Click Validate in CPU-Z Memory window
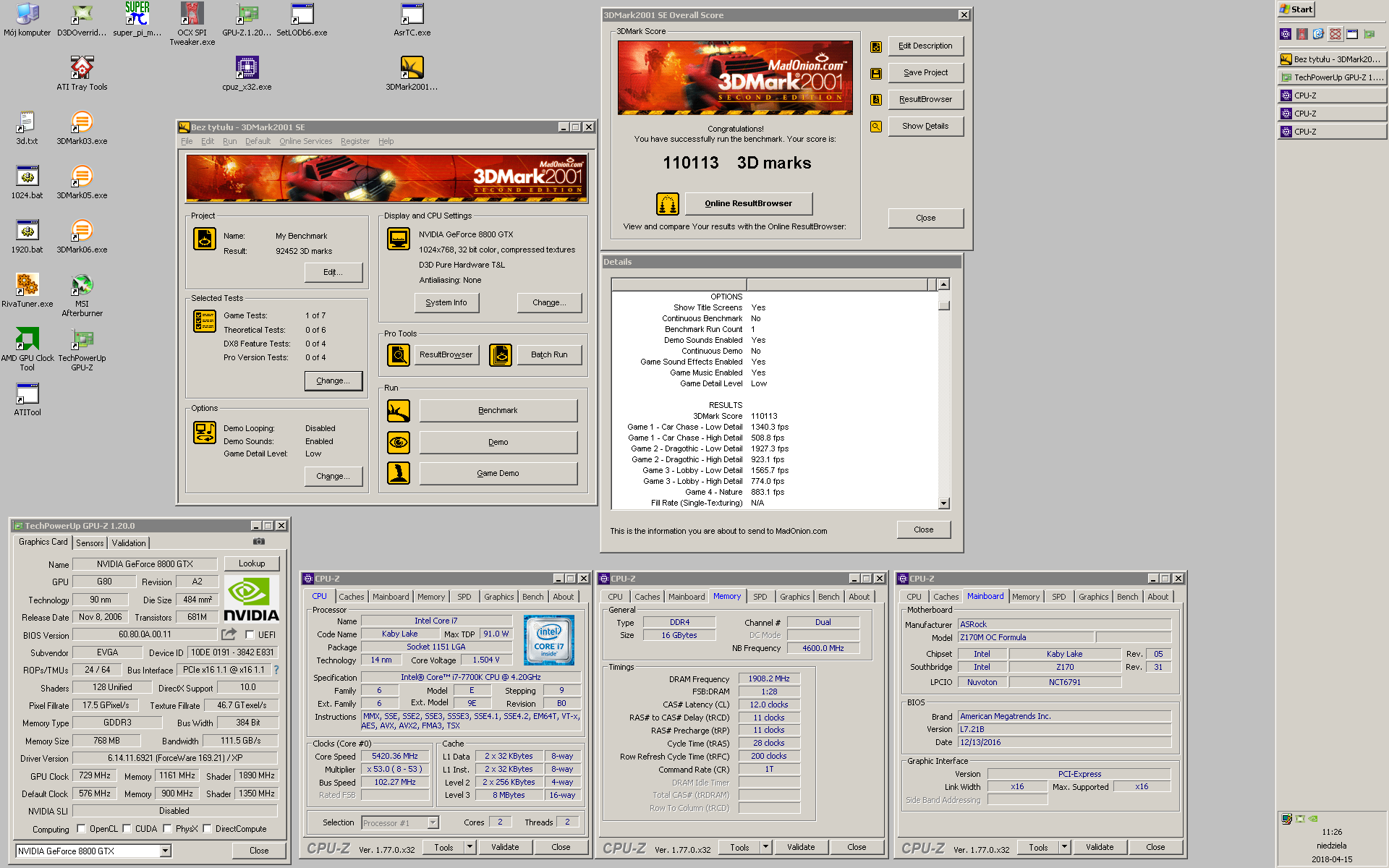 (x=800, y=847)
